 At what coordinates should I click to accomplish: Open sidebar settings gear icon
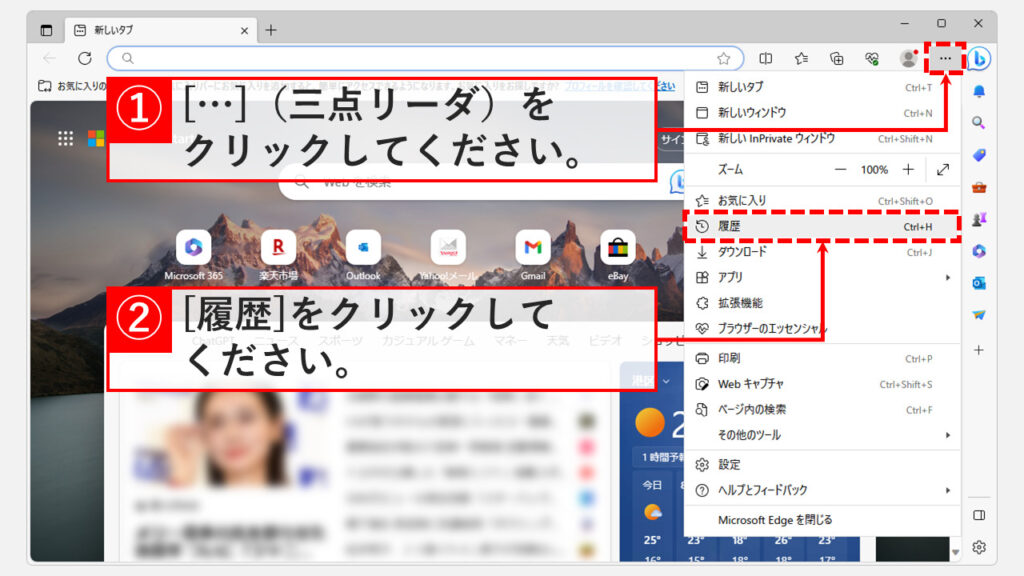click(979, 547)
